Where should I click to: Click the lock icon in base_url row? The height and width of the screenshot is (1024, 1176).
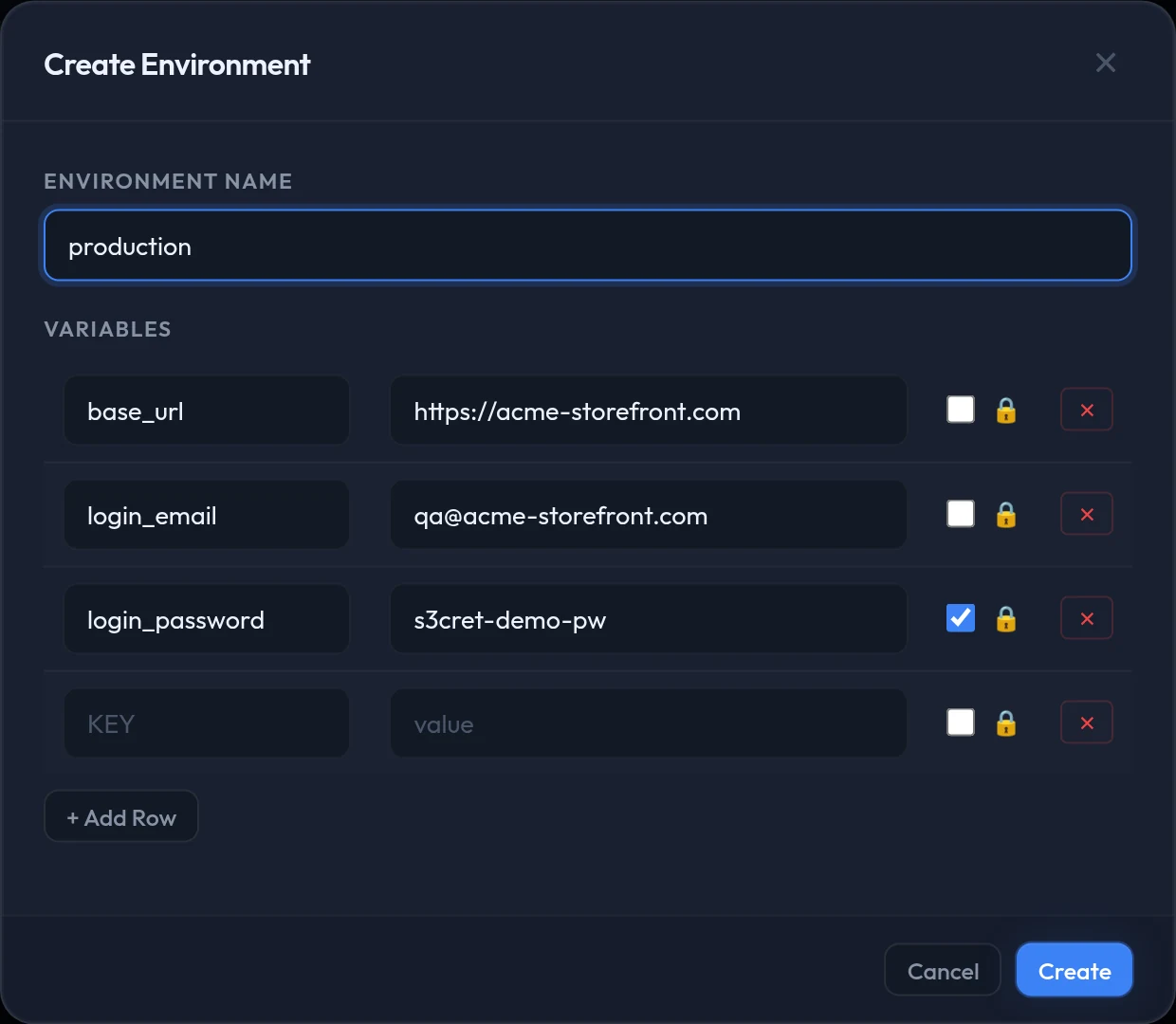coord(1006,411)
